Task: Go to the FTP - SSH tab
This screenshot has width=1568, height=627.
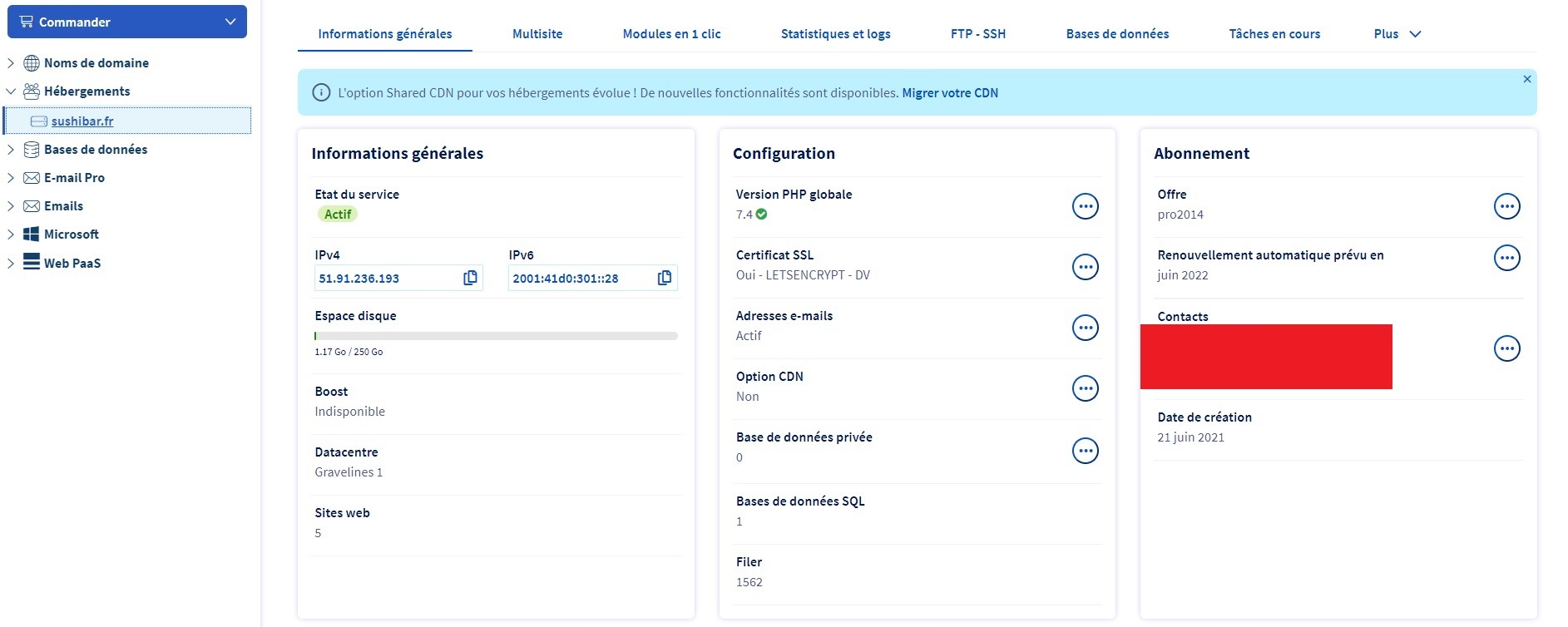Action: click(977, 34)
